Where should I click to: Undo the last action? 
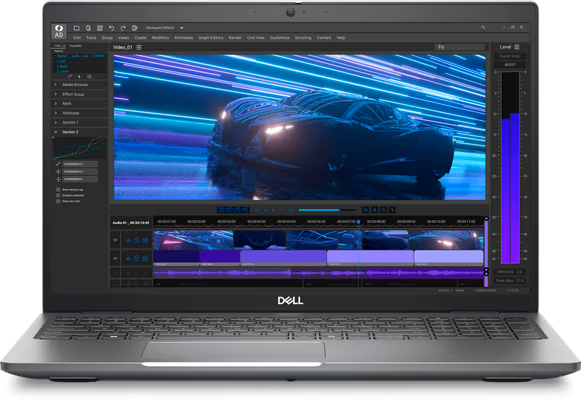point(111,28)
